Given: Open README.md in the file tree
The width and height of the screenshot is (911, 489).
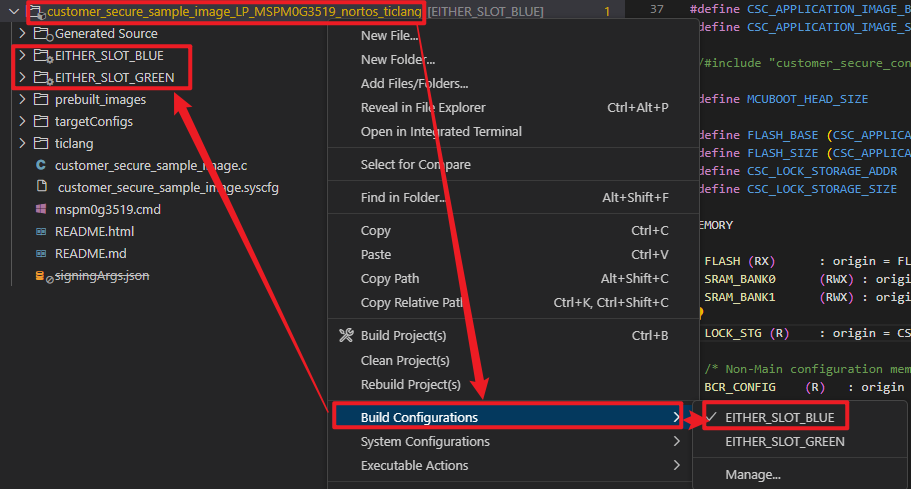Looking at the screenshot, I should coord(90,253).
